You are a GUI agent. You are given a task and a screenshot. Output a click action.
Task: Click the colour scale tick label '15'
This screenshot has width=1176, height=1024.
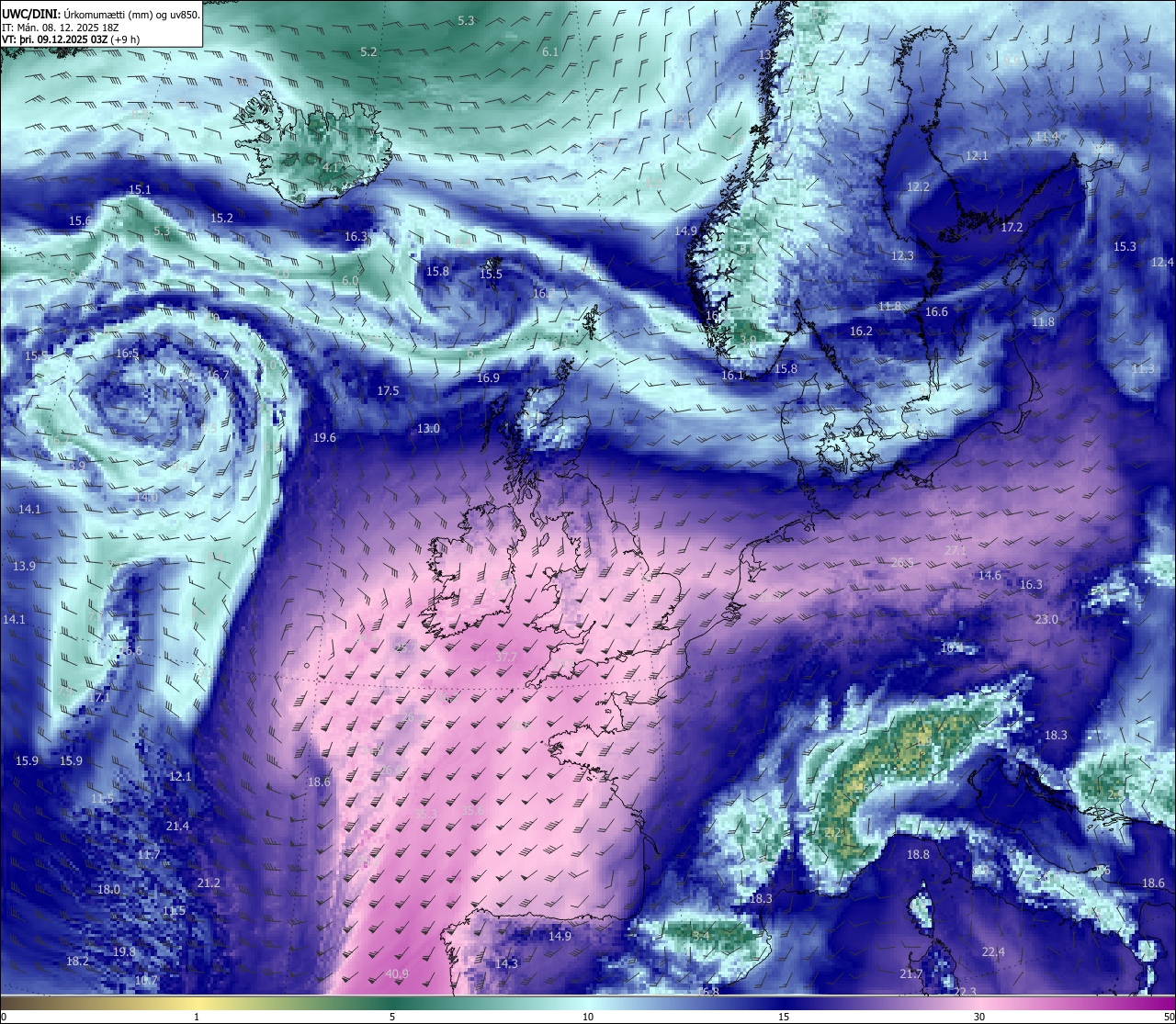(784, 1017)
